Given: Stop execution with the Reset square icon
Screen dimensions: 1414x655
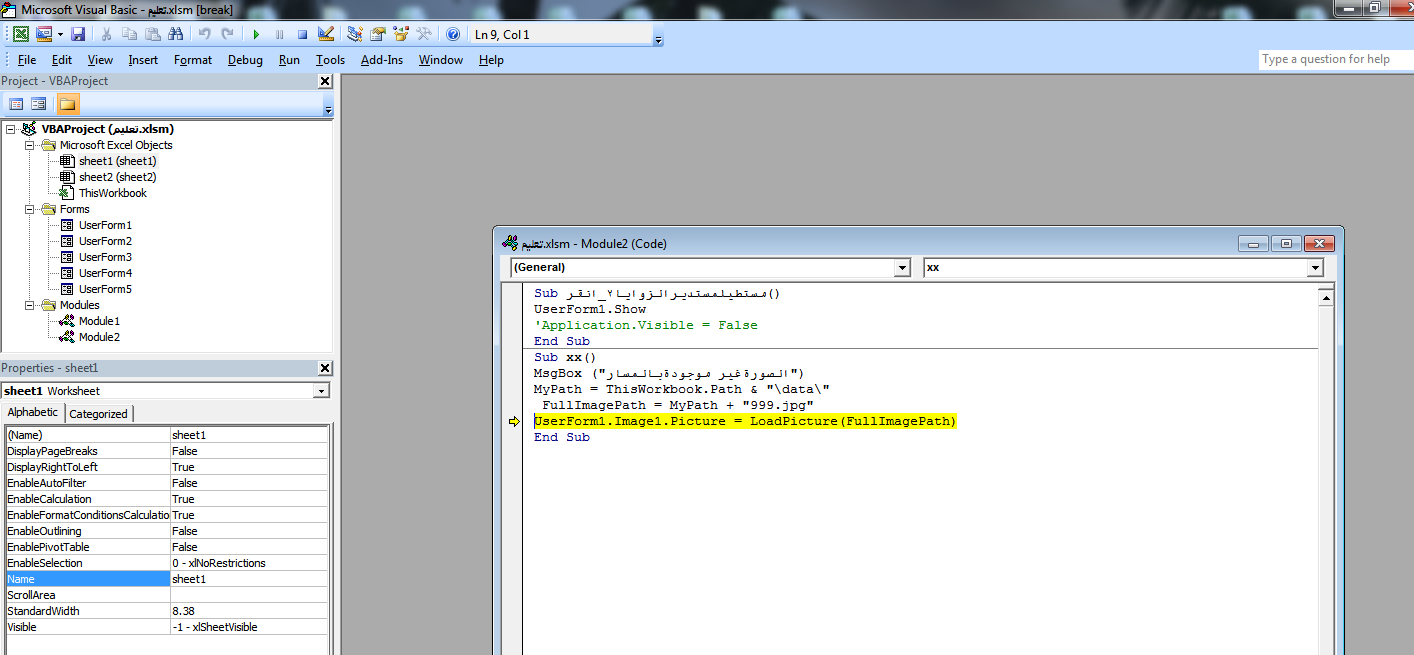Looking at the screenshot, I should click(302, 34).
